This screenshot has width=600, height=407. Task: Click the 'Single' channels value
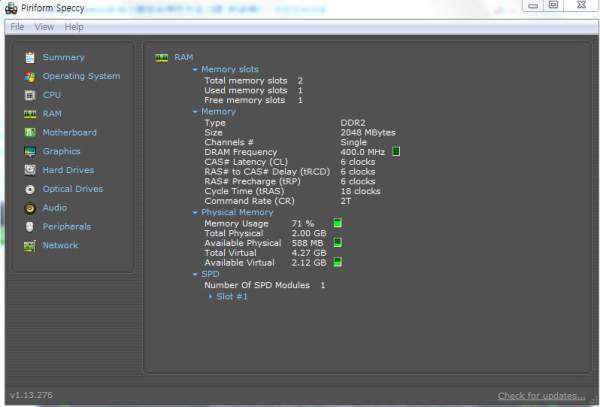point(354,142)
